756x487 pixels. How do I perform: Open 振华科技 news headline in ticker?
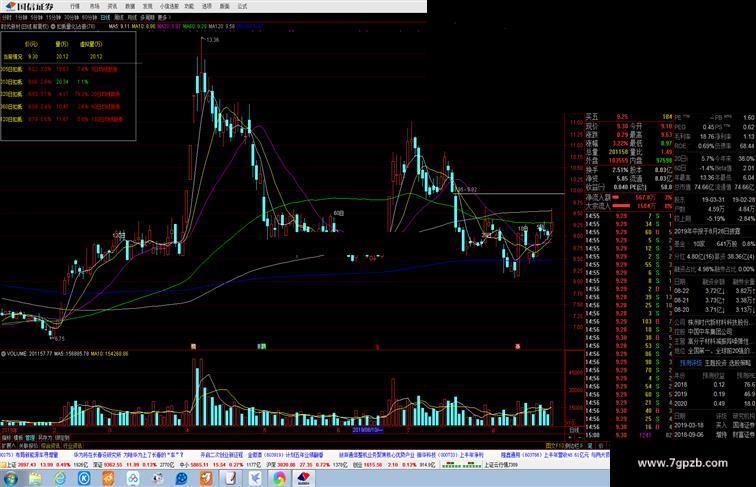coord(450,454)
